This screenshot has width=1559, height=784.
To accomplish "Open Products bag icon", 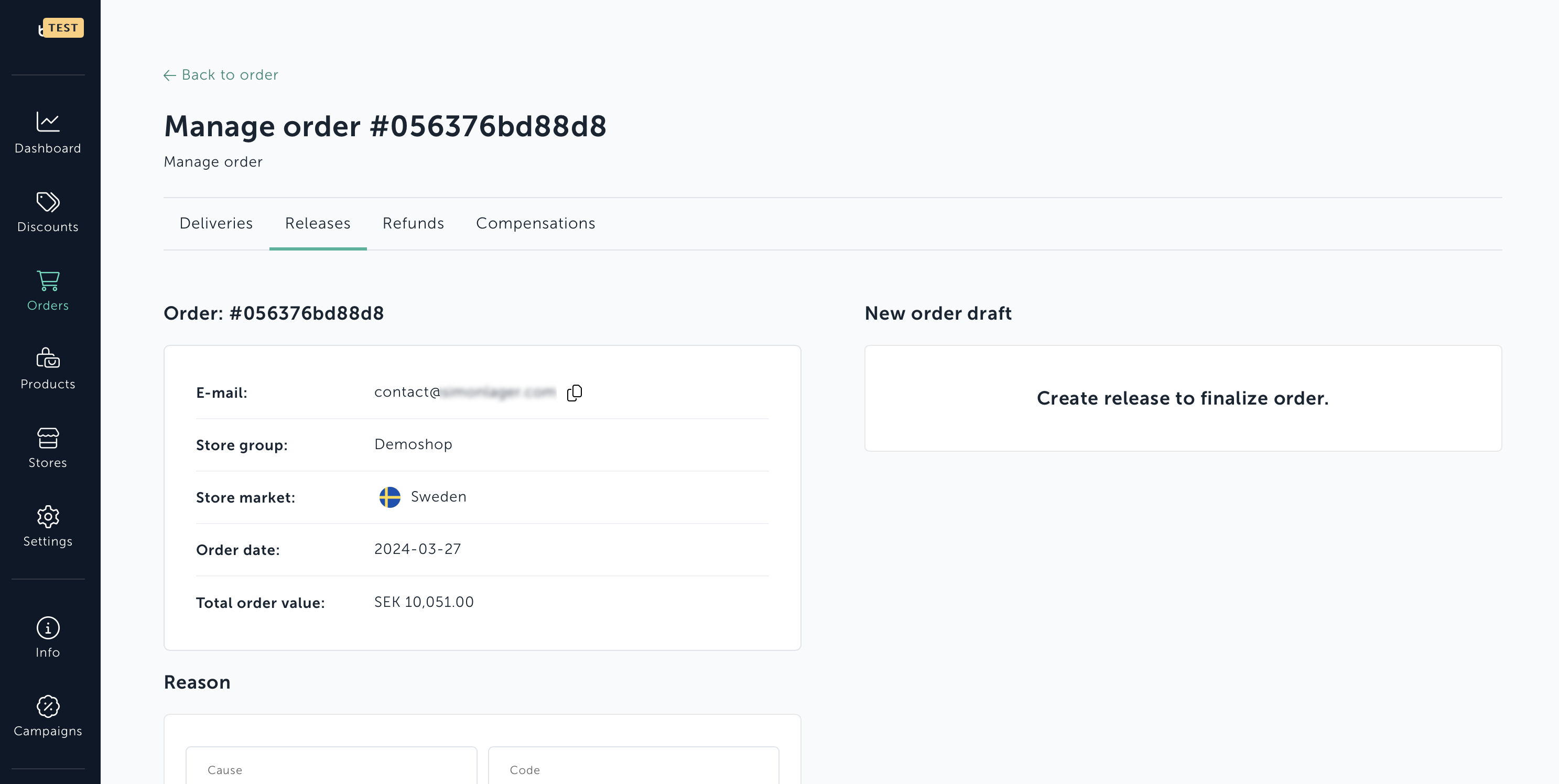I will [48, 358].
